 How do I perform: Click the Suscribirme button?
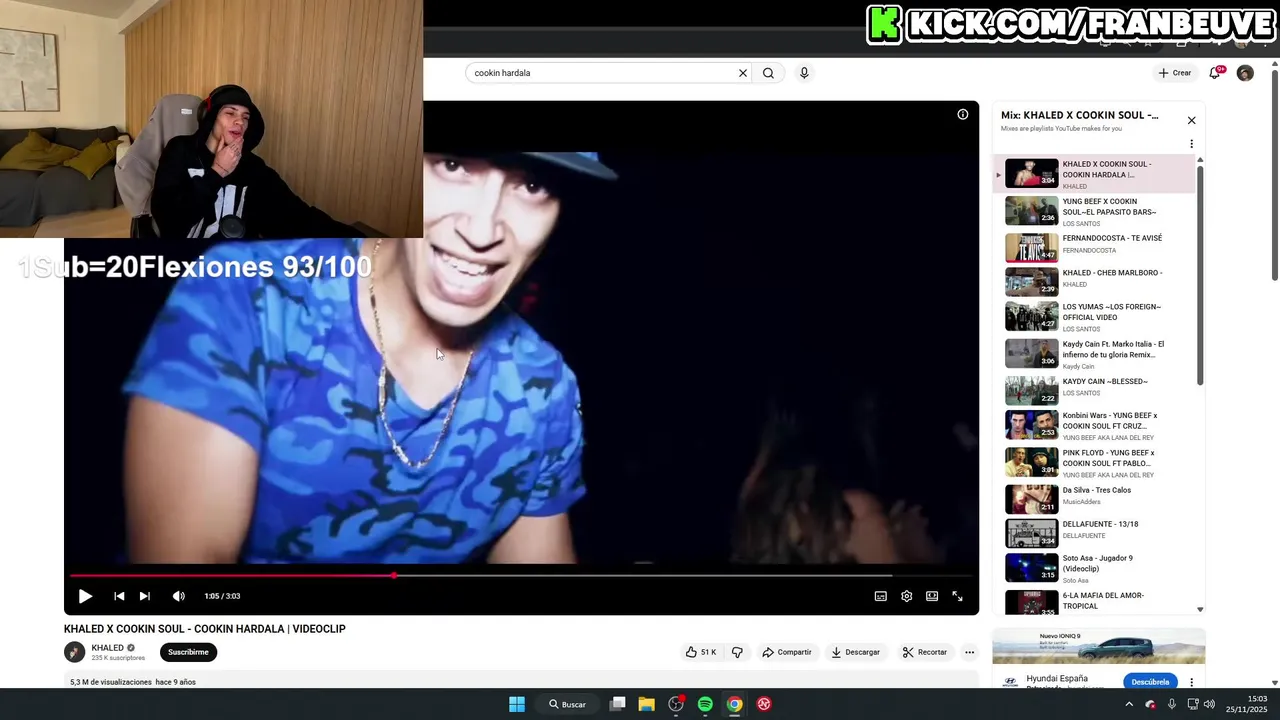[188, 652]
